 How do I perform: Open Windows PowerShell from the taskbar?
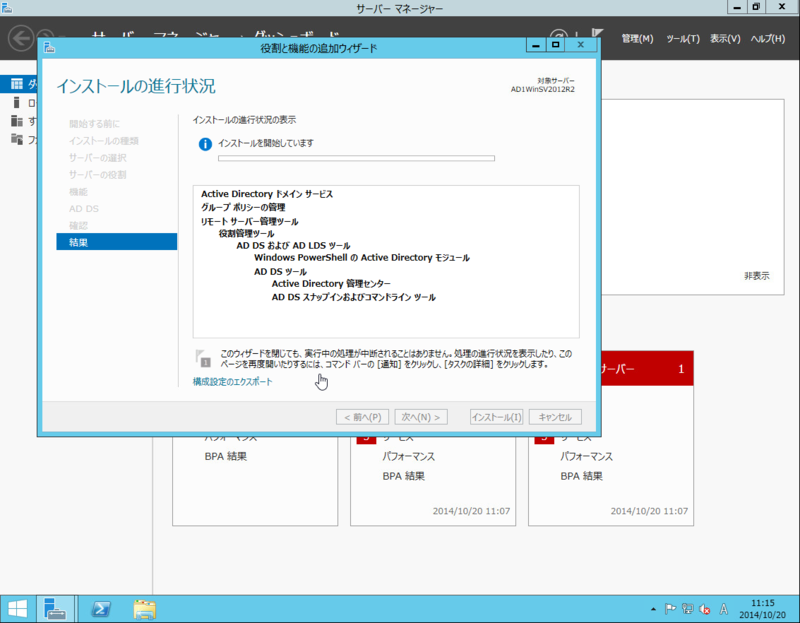point(100,608)
